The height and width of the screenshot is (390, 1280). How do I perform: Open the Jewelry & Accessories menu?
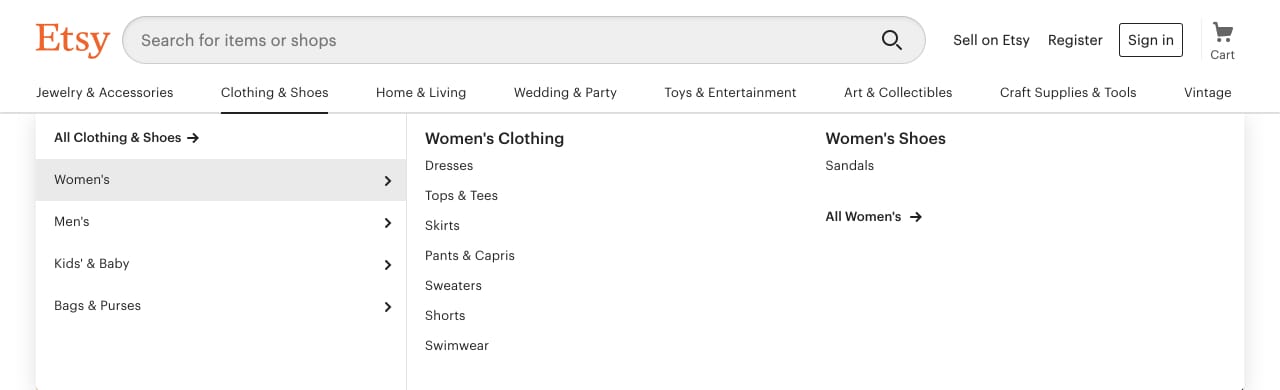(104, 92)
